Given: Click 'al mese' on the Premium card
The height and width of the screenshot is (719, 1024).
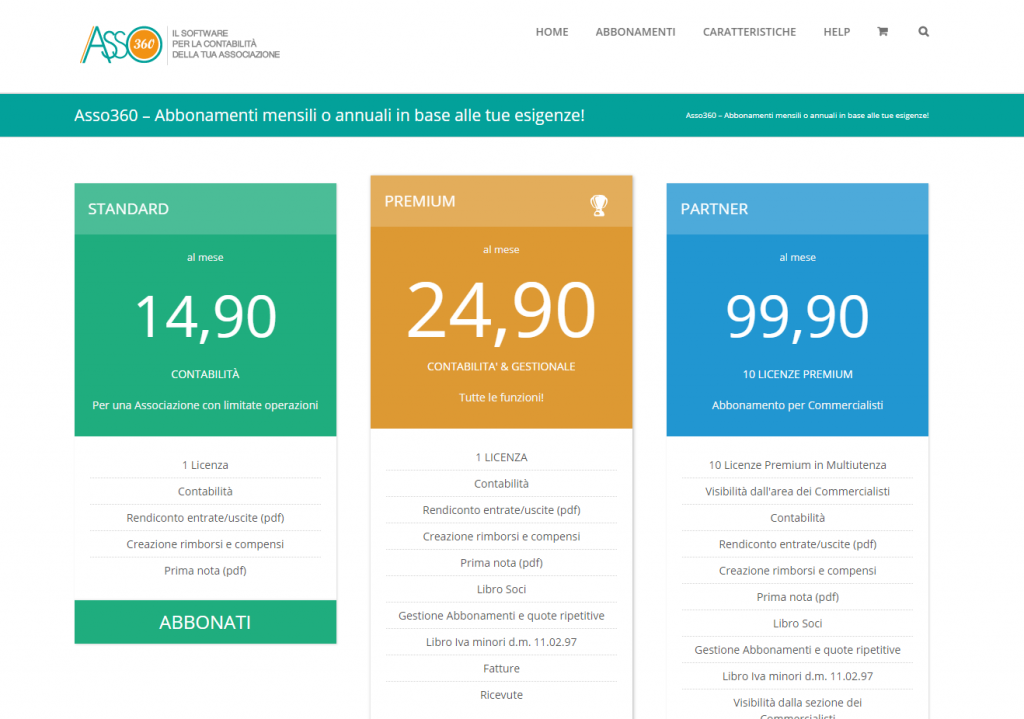Looking at the screenshot, I should click(x=501, y=249).
